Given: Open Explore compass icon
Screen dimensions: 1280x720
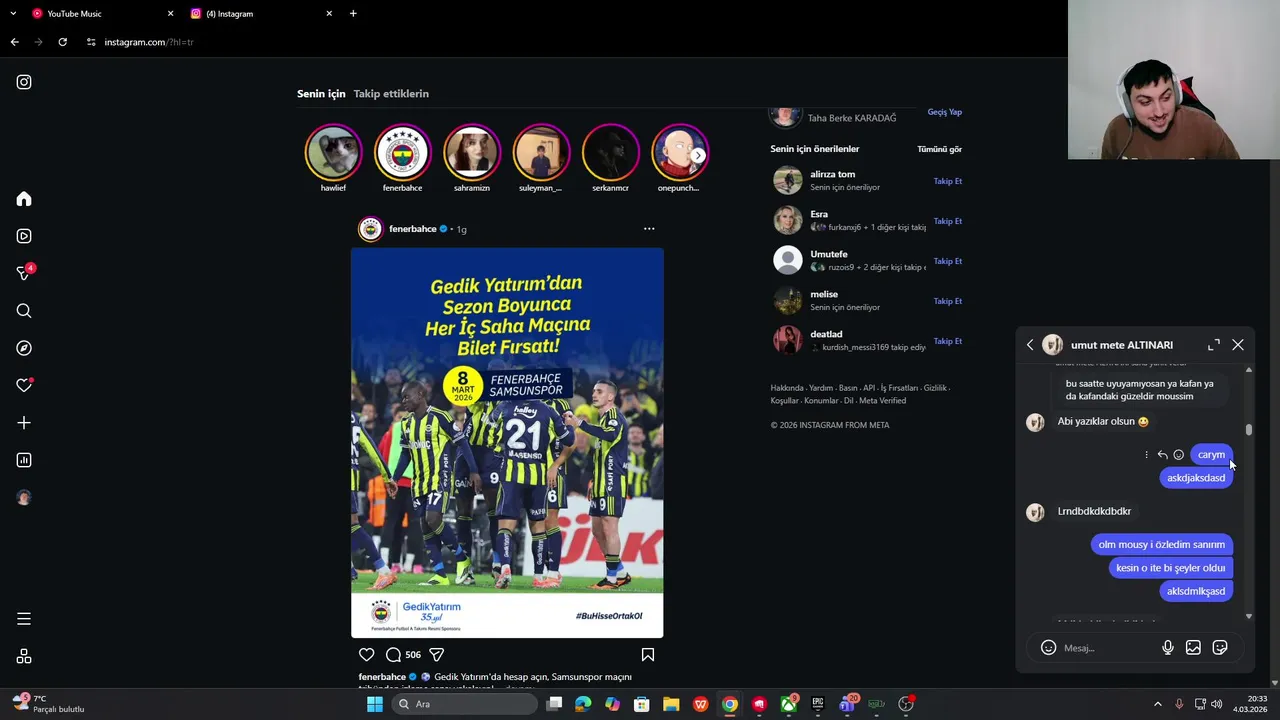Looking at the screenshot, I should pos(24,348).
